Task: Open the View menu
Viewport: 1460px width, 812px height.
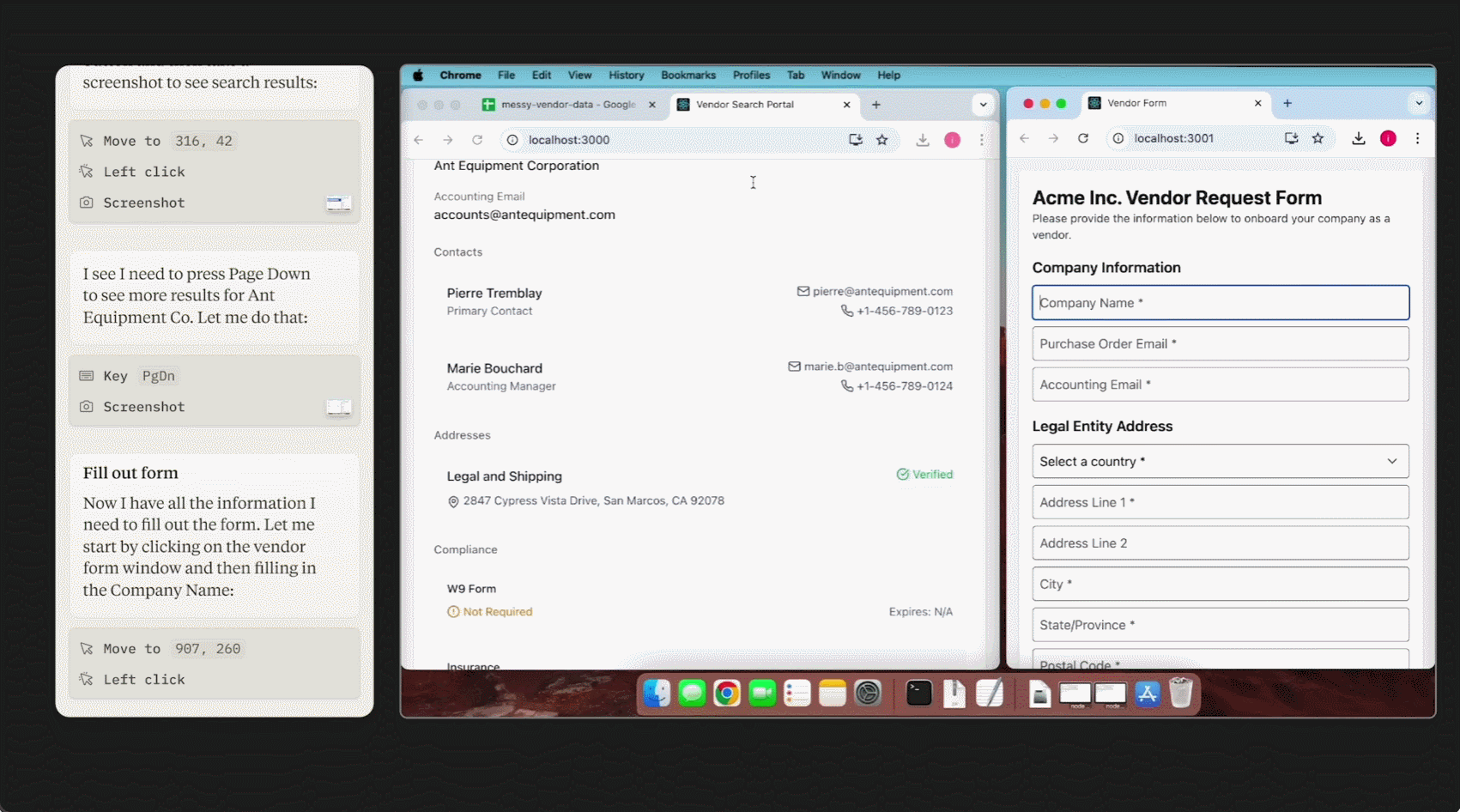Action: coord(580,76)
